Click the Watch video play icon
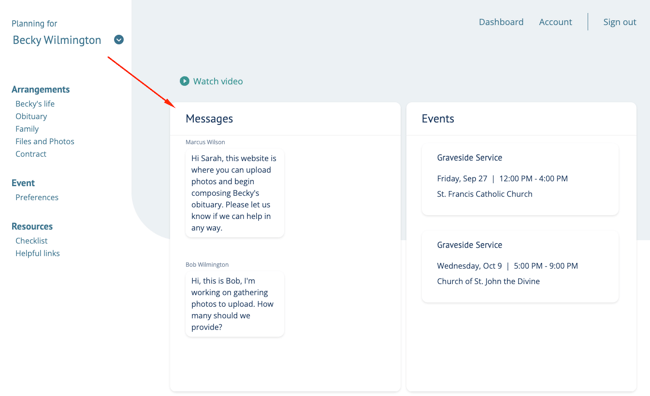This screenshot has width=650, height=396. [184, 81]
